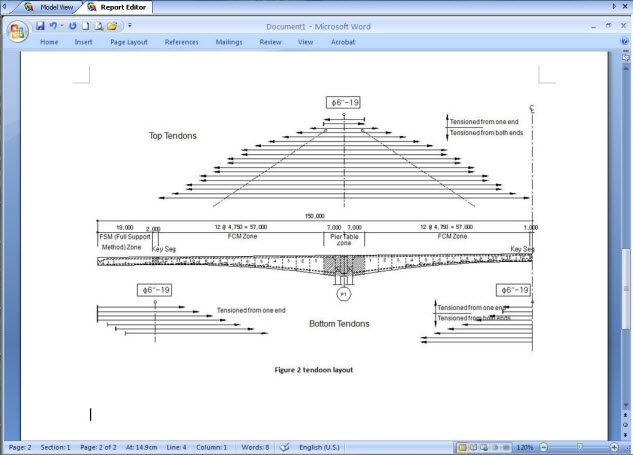Click the proofing errors icon in status bar
The height and width of the screenshot is (455, 633).
point(284,446)
